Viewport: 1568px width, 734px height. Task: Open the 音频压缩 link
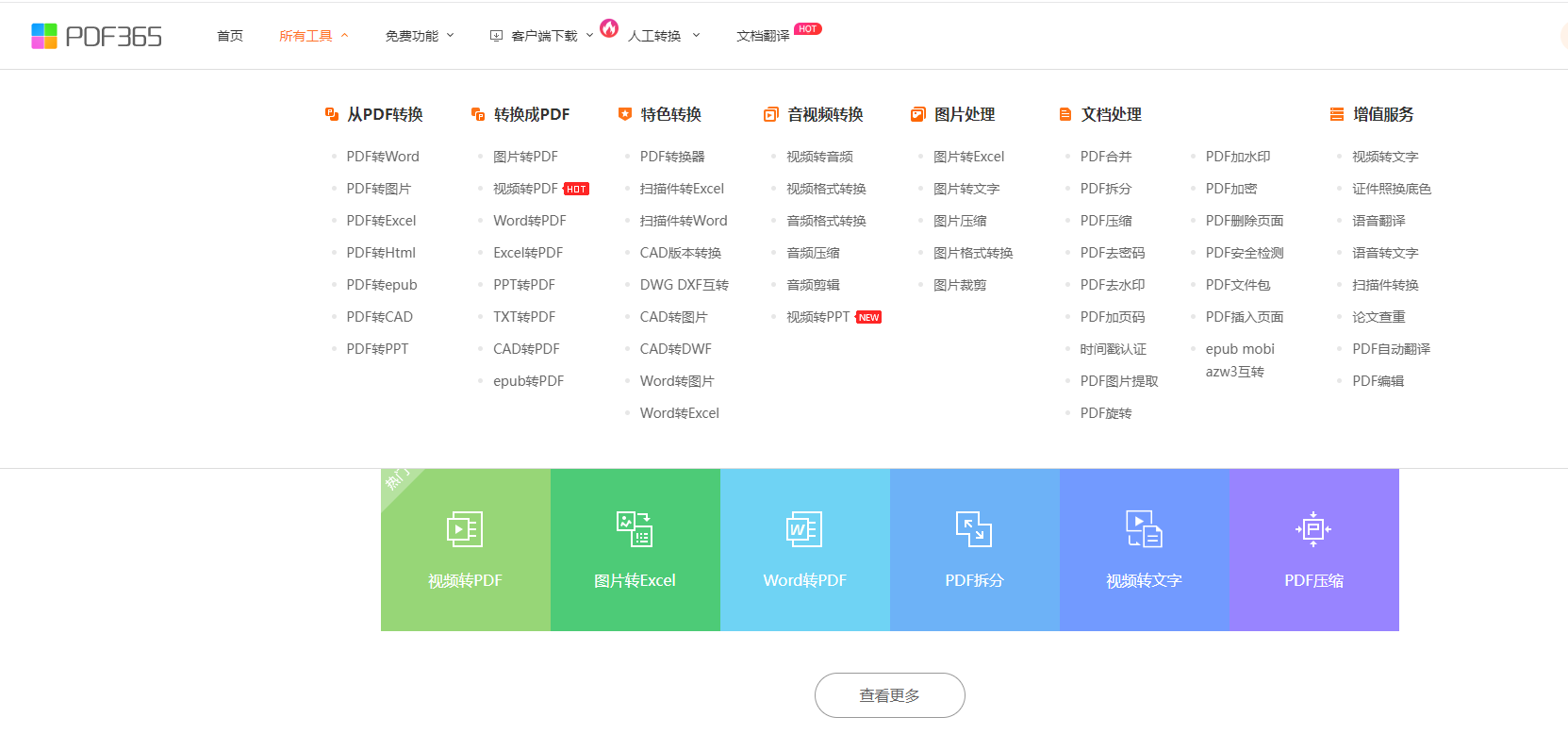tap(814, 253)
